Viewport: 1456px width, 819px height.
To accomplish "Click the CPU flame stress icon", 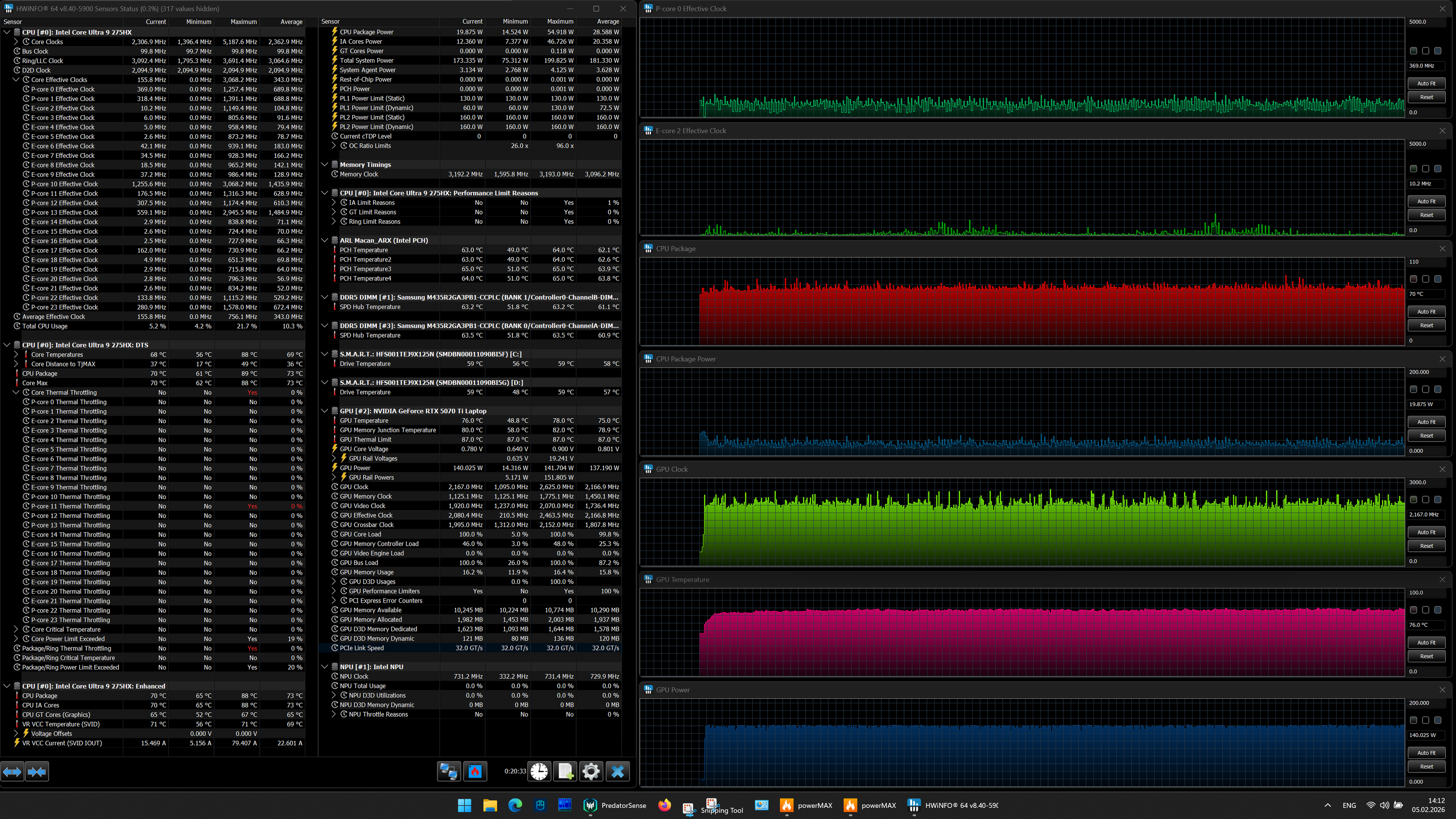I will point(475,771).
